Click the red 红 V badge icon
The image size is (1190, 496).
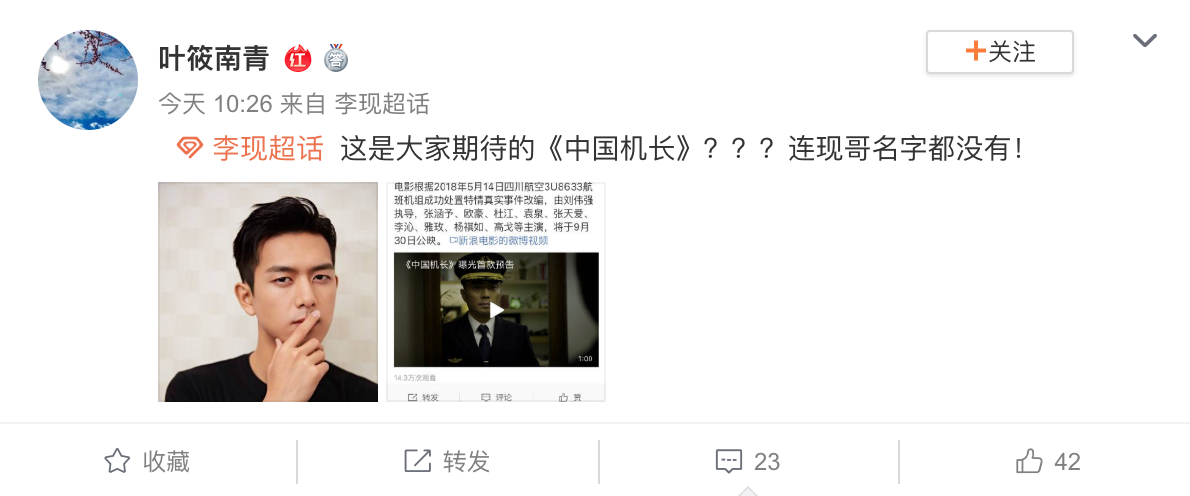(x=298, y=58)
